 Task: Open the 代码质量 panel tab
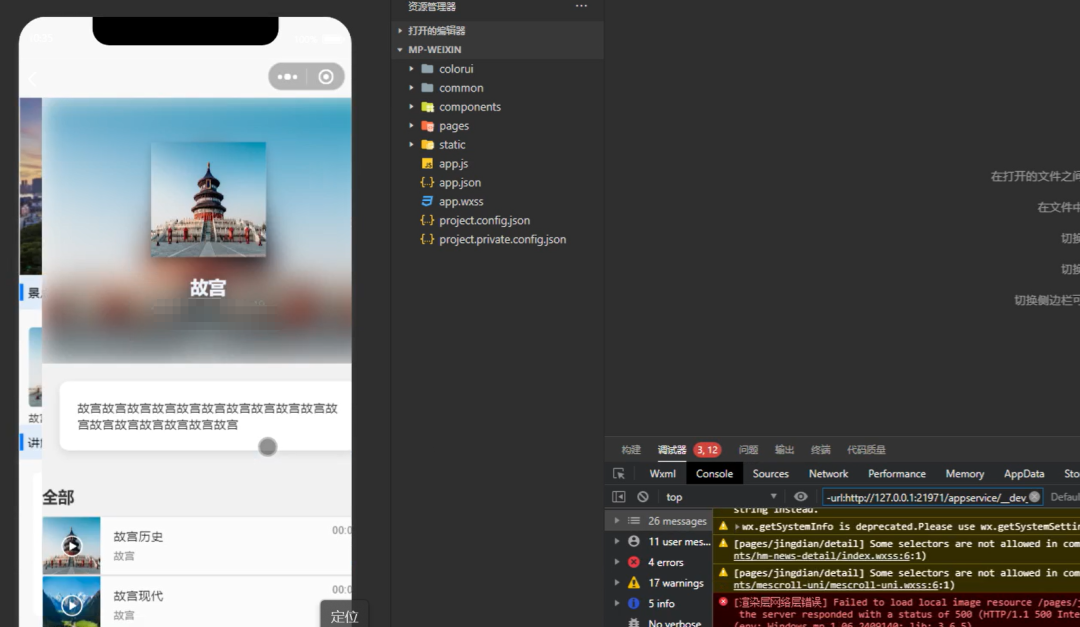pos(866,450)
